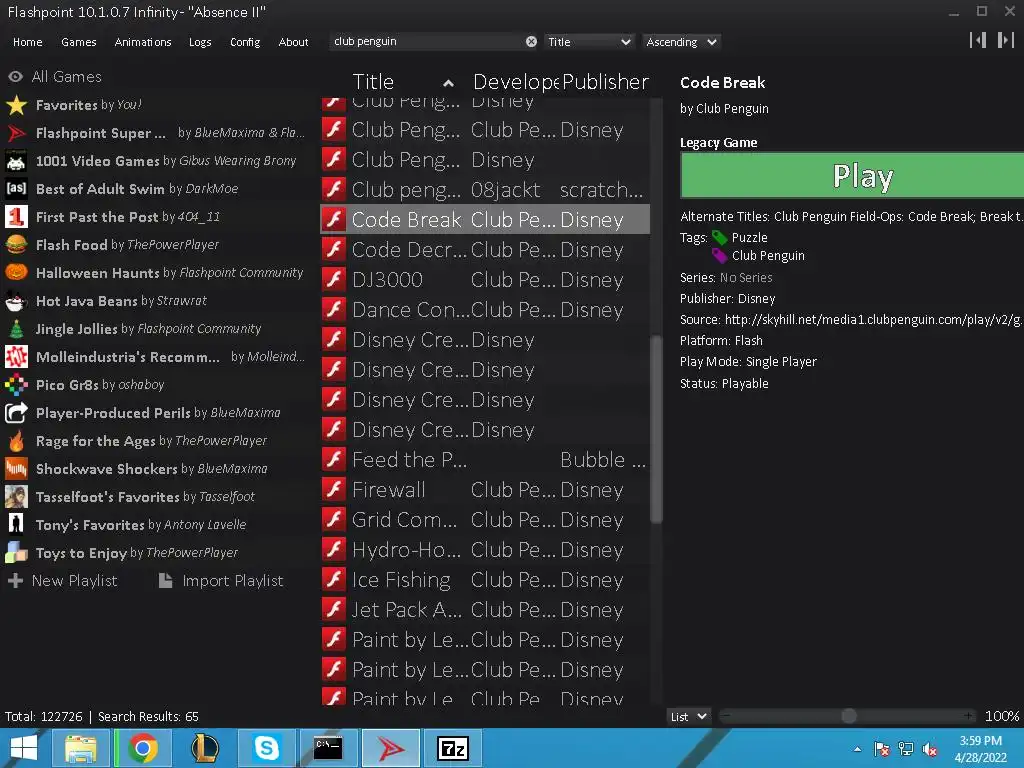Open 7-Zip from taskbar
The height and width of the screenshot is (768, 1024).
click(x=453, y=748)
